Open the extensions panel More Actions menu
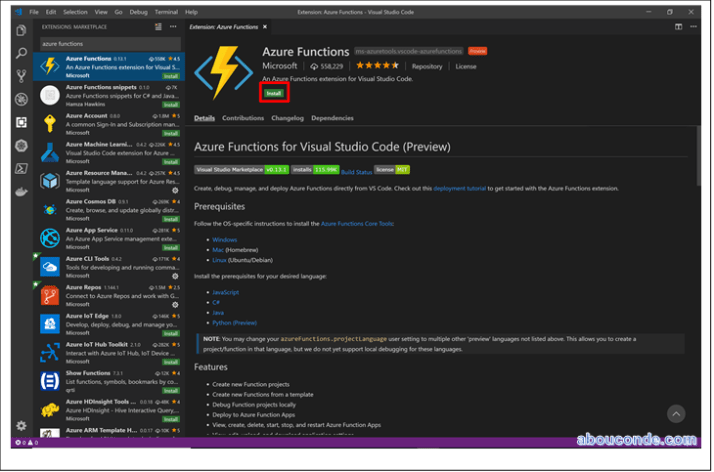Screen dimensions: 714x472 pos(173,27)
